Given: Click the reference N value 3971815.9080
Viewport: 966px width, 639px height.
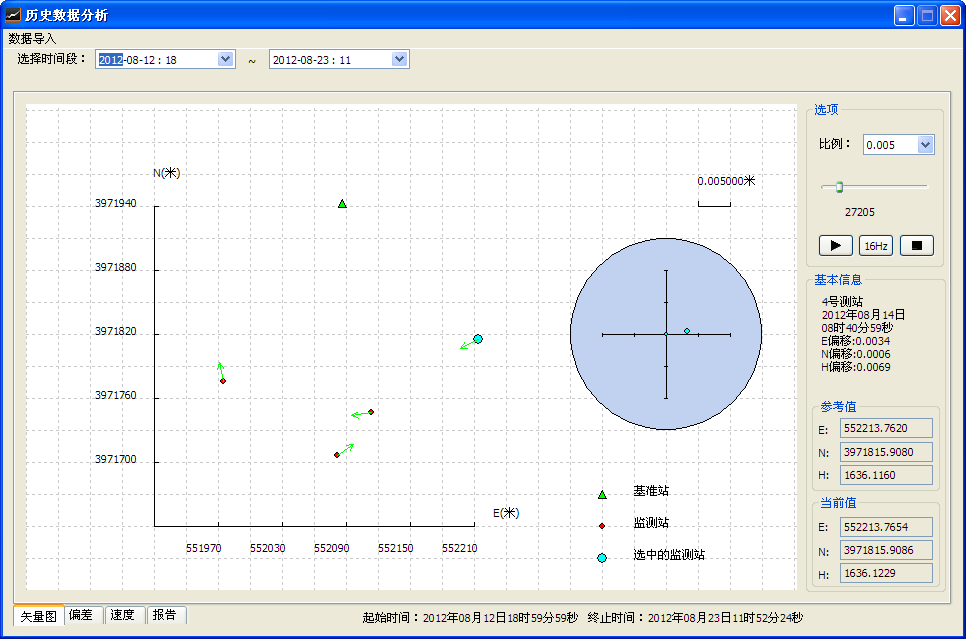Looking at the screenshot, I should pos(886,452).
